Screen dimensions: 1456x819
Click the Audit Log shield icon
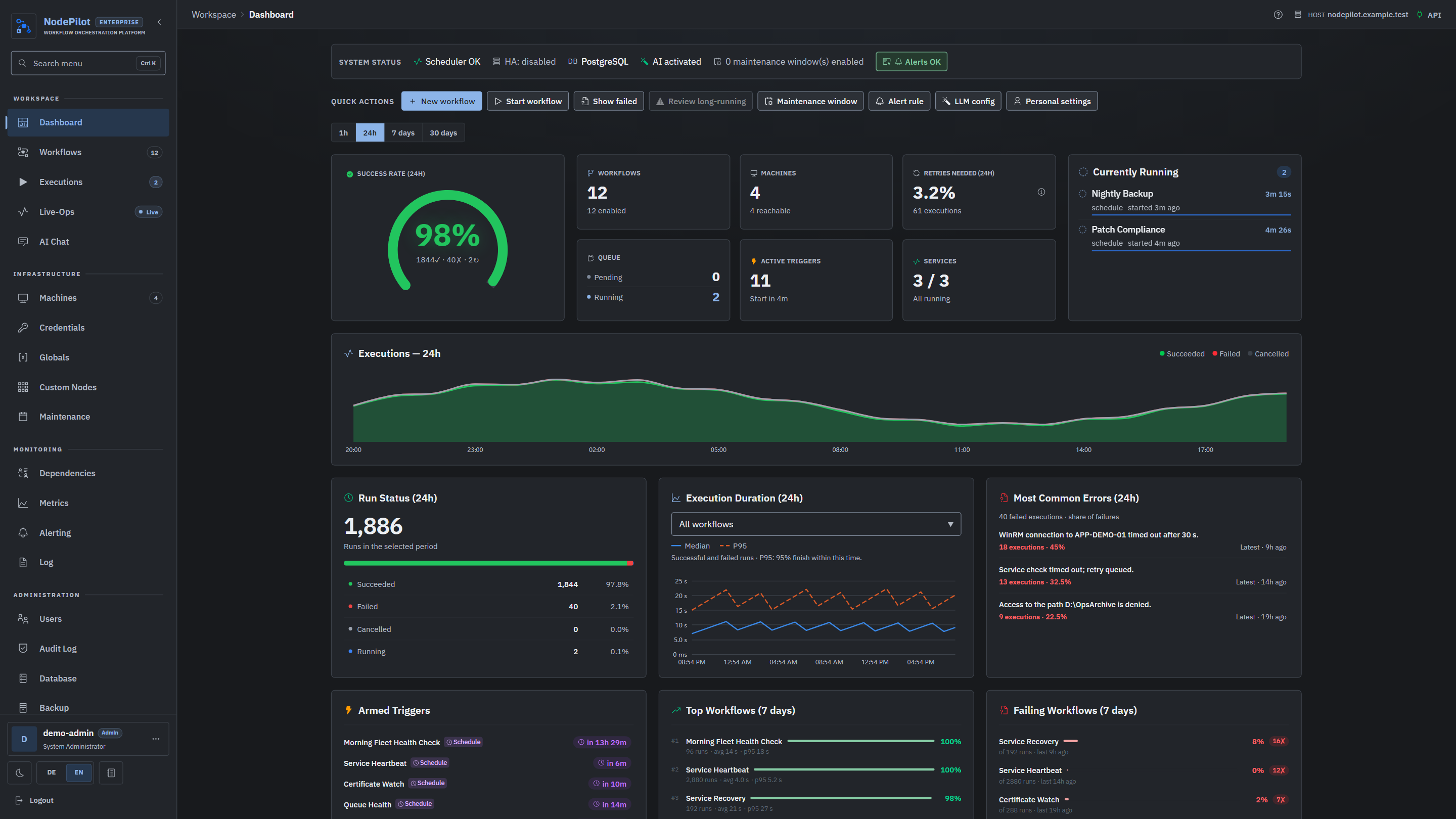[x=23, y=649]
